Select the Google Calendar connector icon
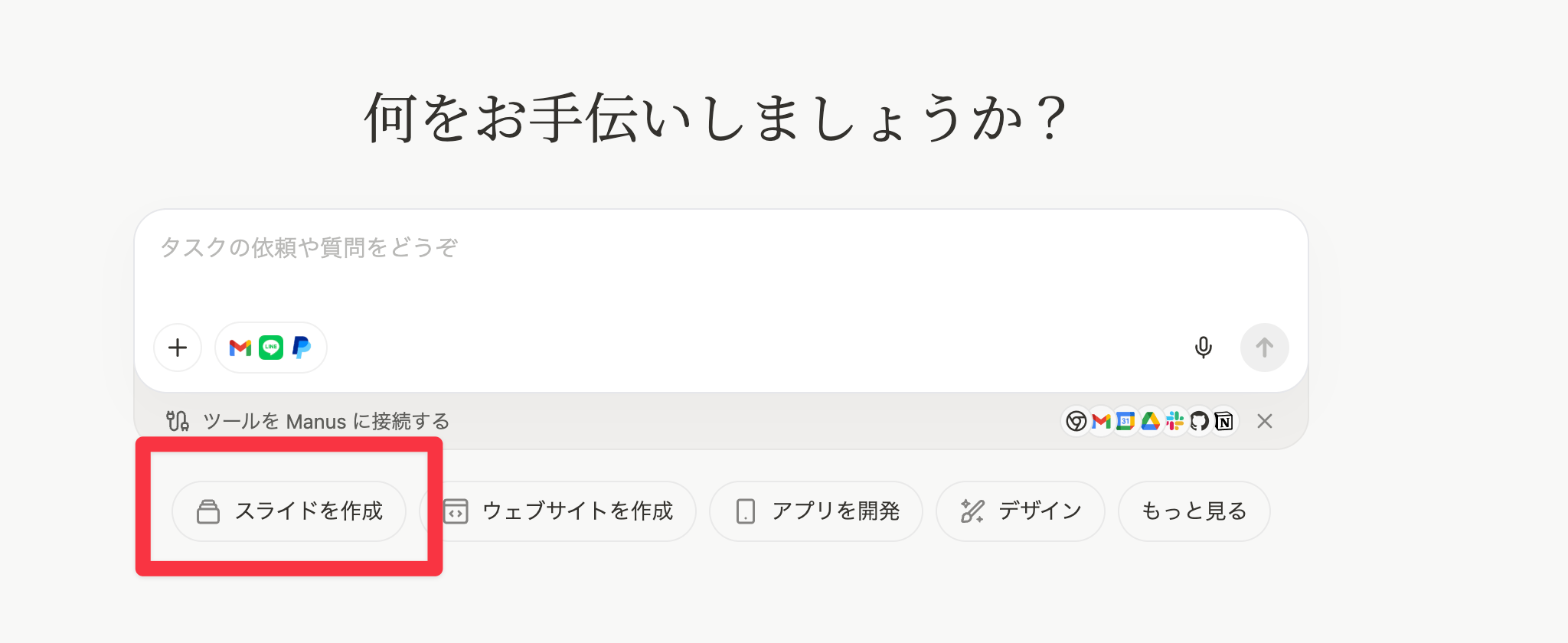Screen dimensions: 1568x643 click(x=1125, y=421)
